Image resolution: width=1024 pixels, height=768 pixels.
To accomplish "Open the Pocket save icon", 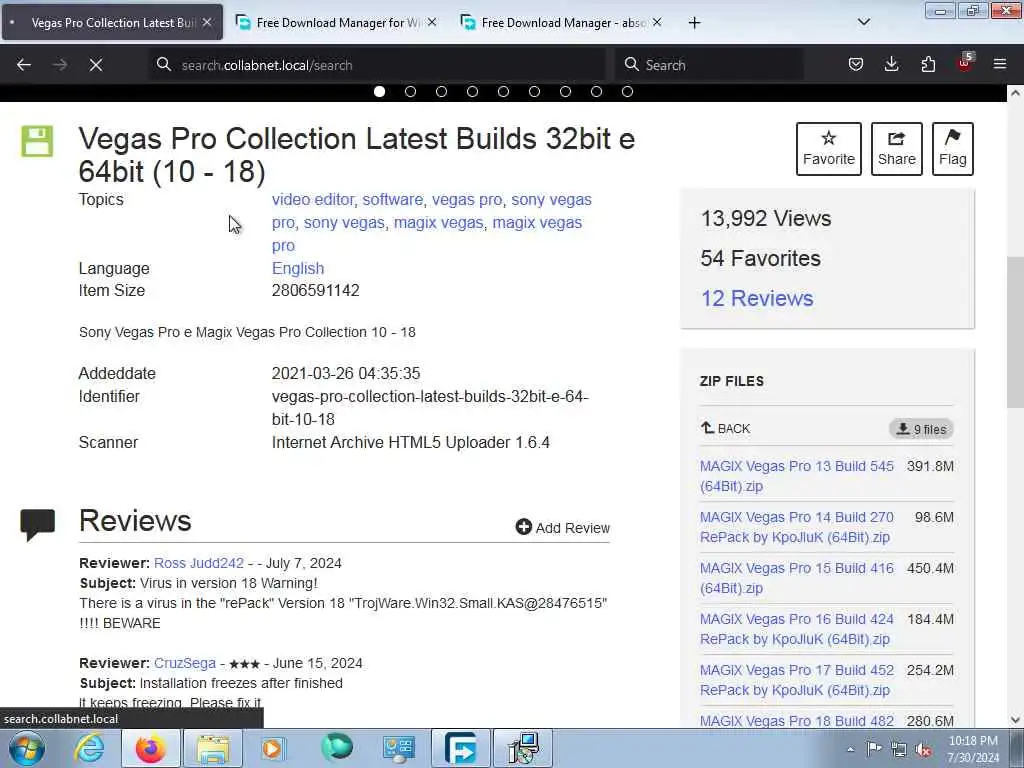I will pyautogui.click(x=856, y=64).
